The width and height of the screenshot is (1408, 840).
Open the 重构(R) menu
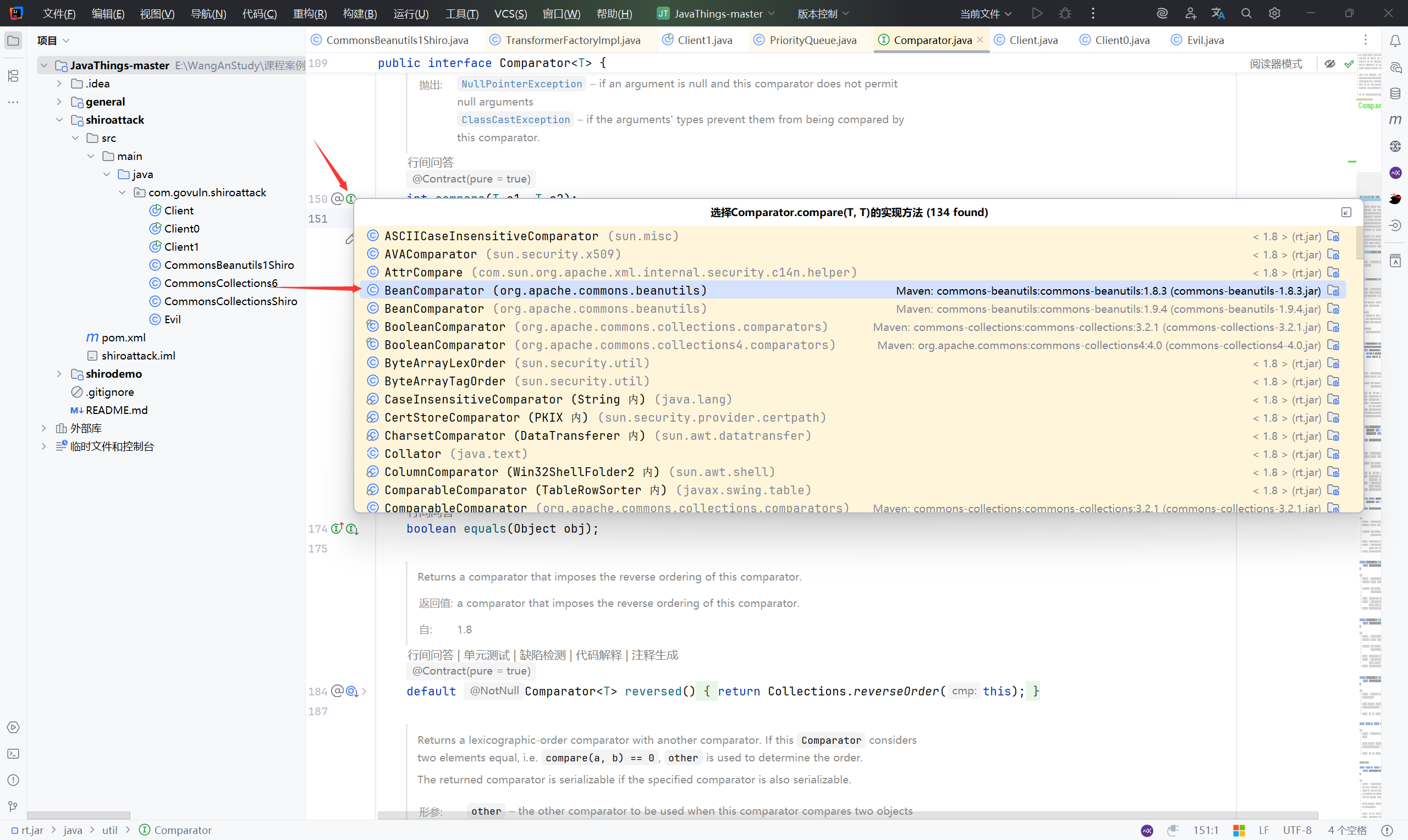pyautogui.click(x=309, y=13)
